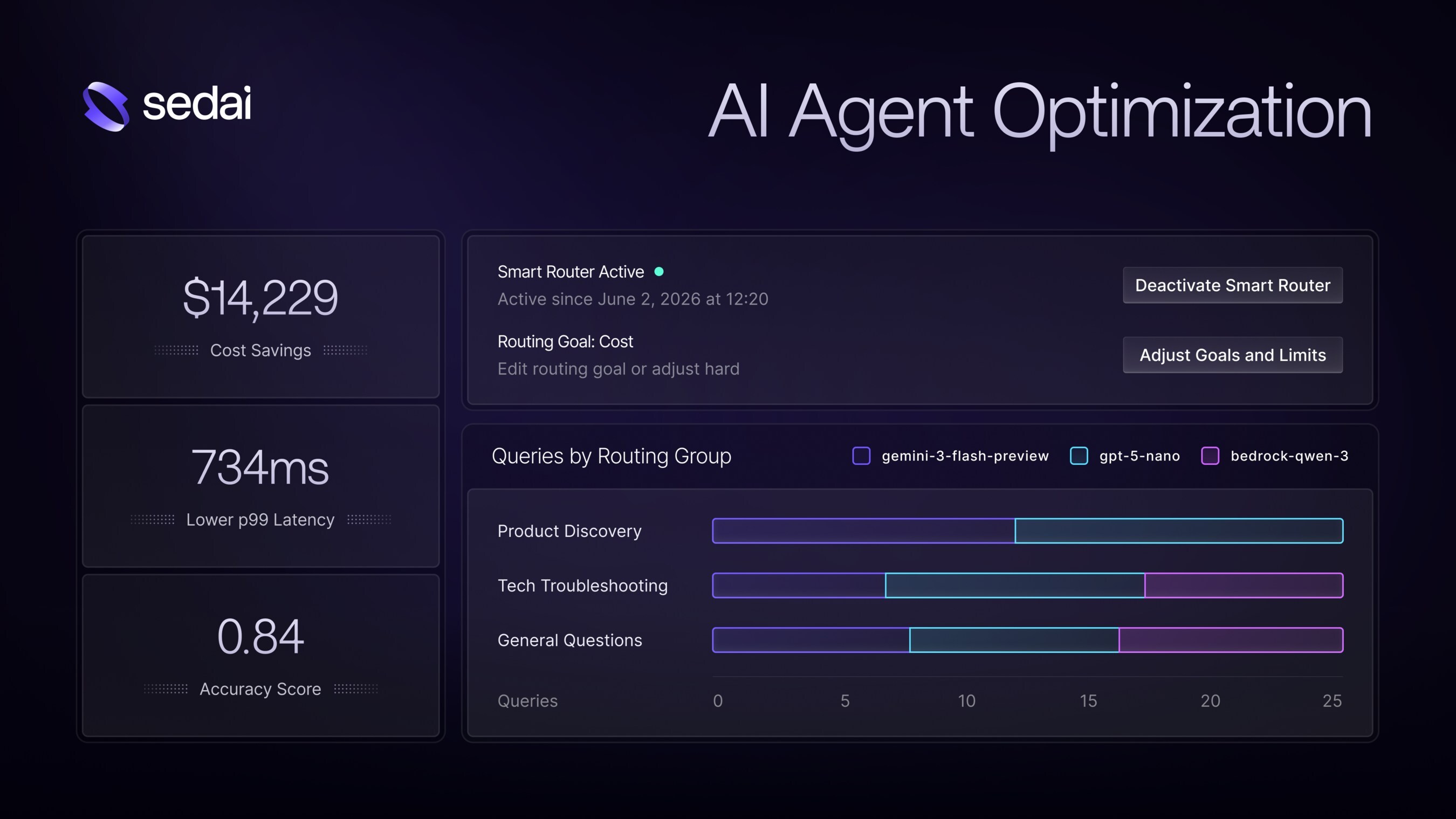Click the green Smart Router active status dot
This screenshot has height=819, width=1456.
658,272
